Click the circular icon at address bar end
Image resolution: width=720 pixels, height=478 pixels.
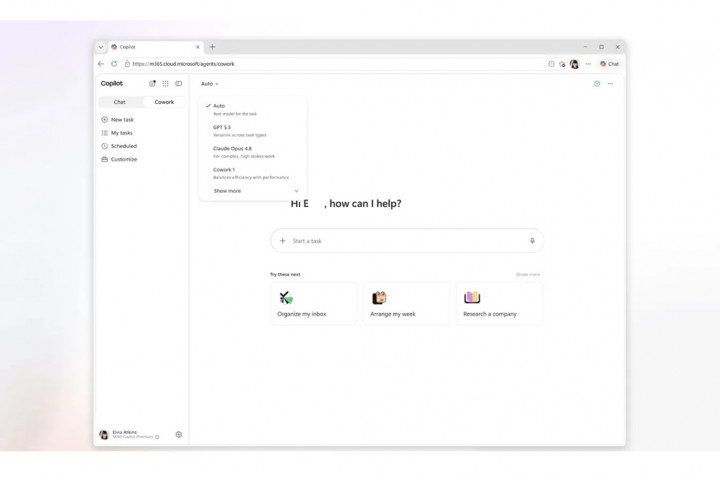click(x=551, y=64)
